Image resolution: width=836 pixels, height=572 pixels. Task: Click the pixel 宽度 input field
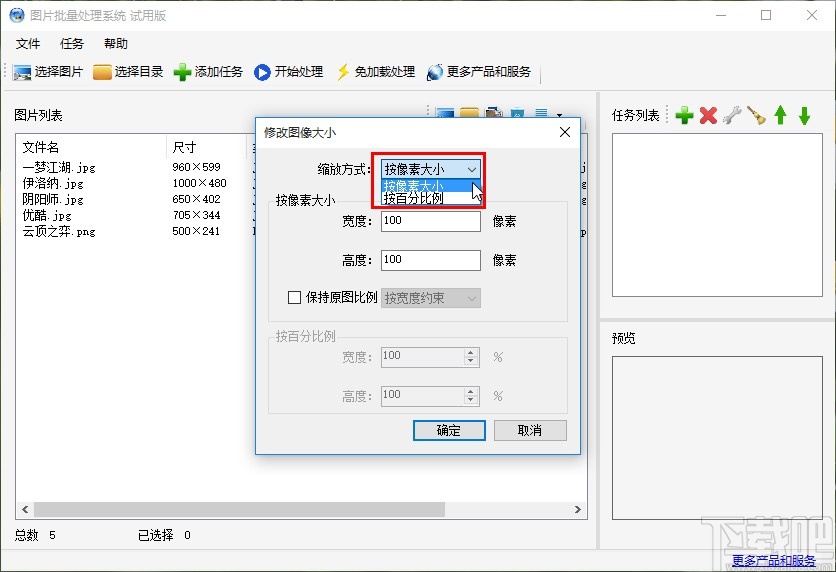tap(431, 221)
